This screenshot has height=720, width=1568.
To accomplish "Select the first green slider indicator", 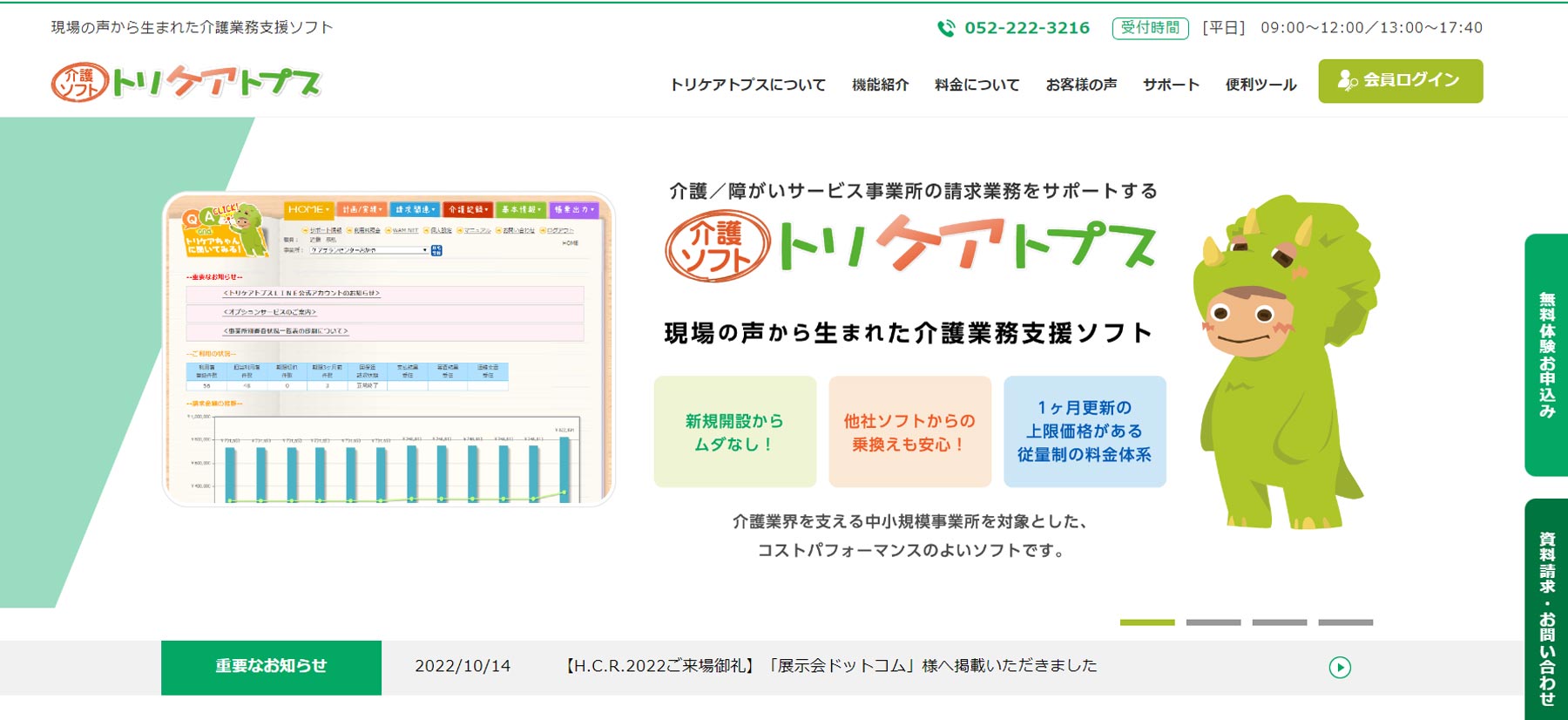I will click(1147, 622).
